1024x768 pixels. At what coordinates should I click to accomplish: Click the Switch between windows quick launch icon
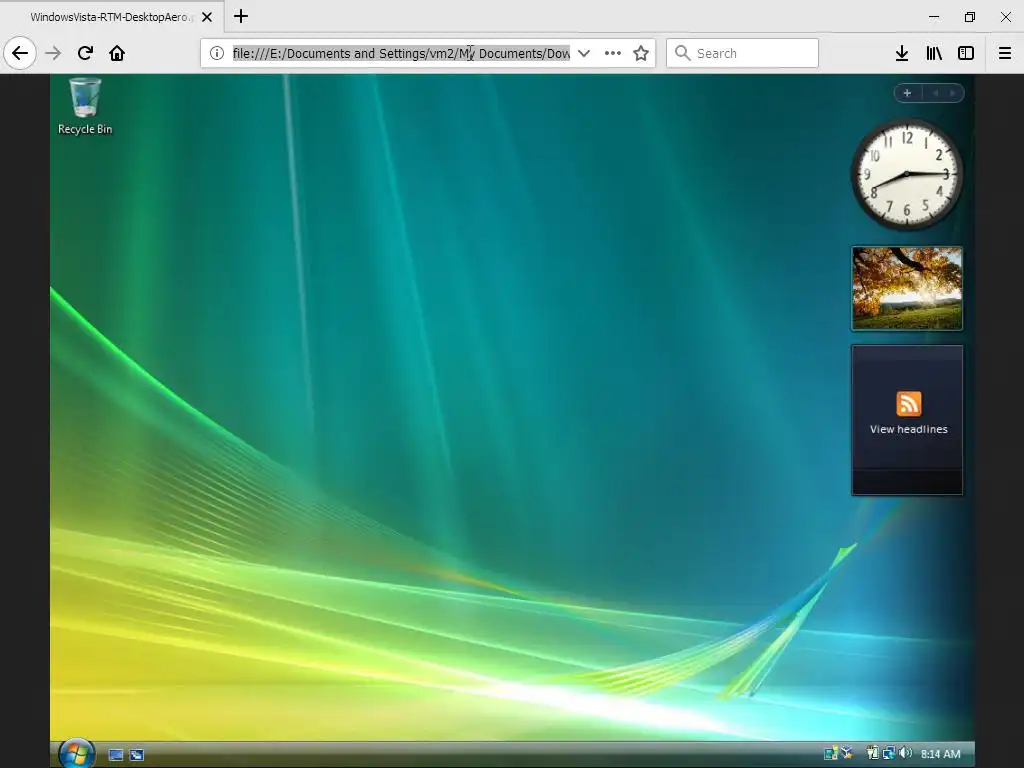click(x=136, y=755)
